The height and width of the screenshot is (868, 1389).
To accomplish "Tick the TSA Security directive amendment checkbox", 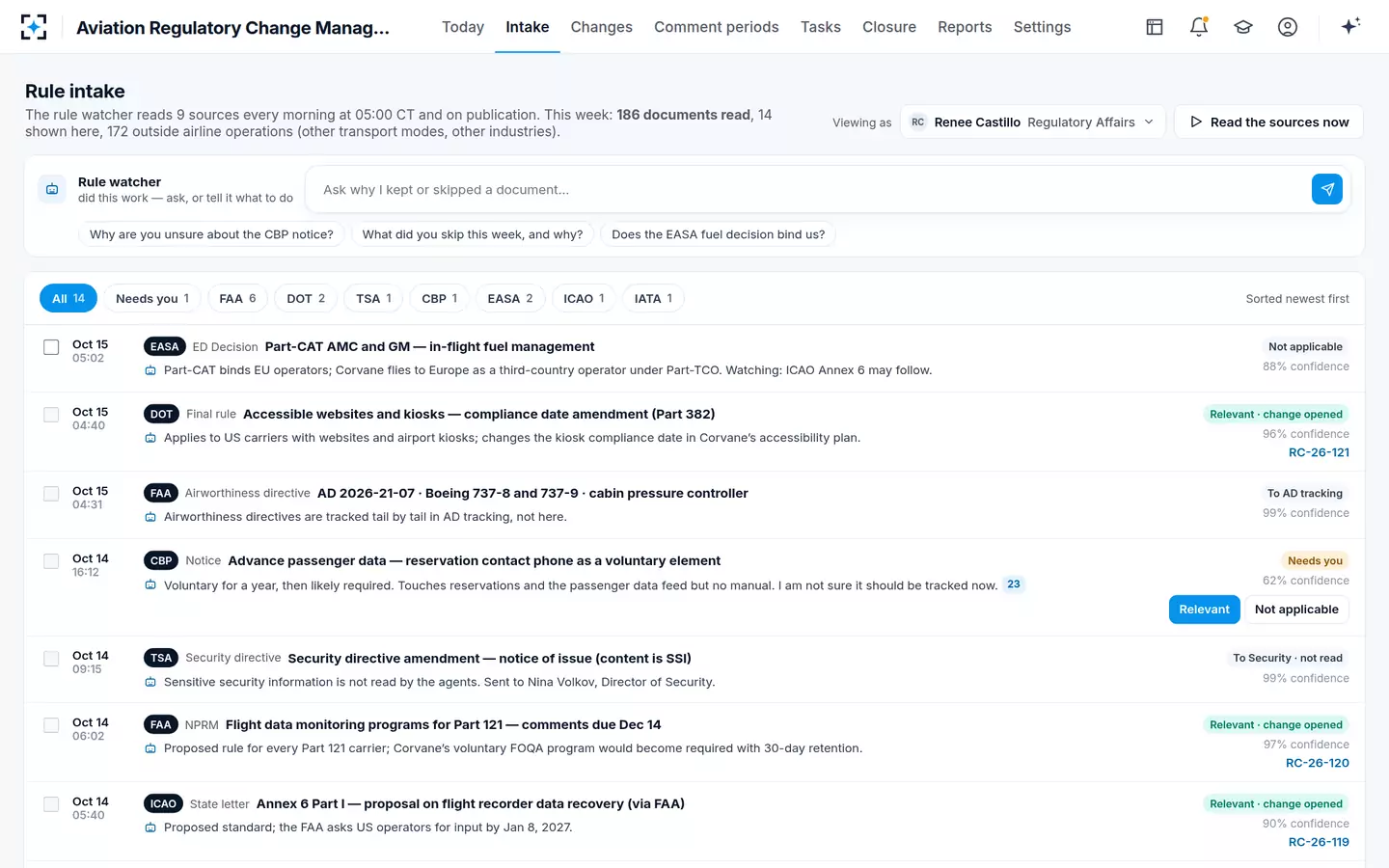I will pos(51,659).
